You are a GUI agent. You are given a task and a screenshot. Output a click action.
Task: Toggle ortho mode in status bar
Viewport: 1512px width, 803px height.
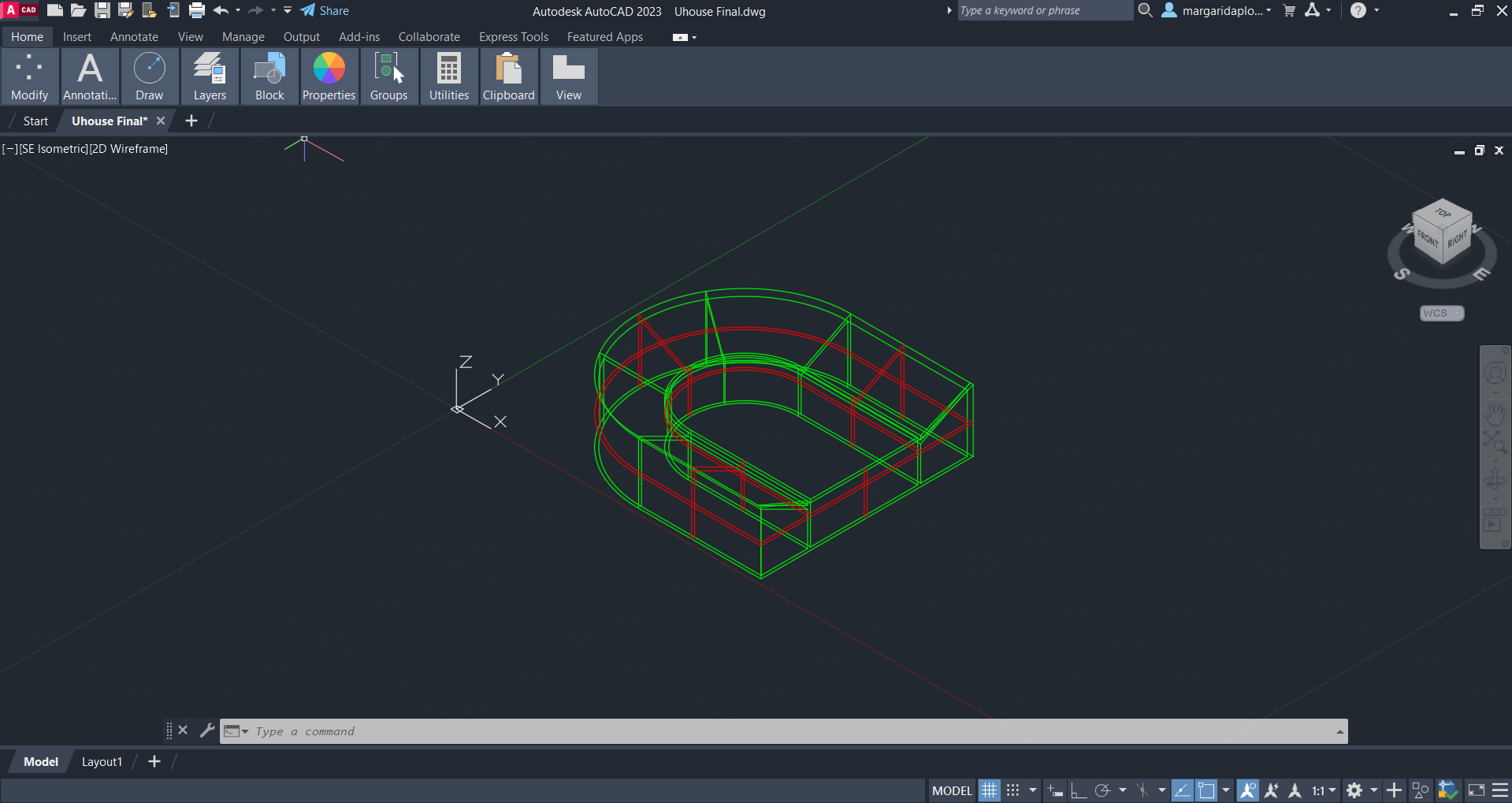tap(1078, 790)
